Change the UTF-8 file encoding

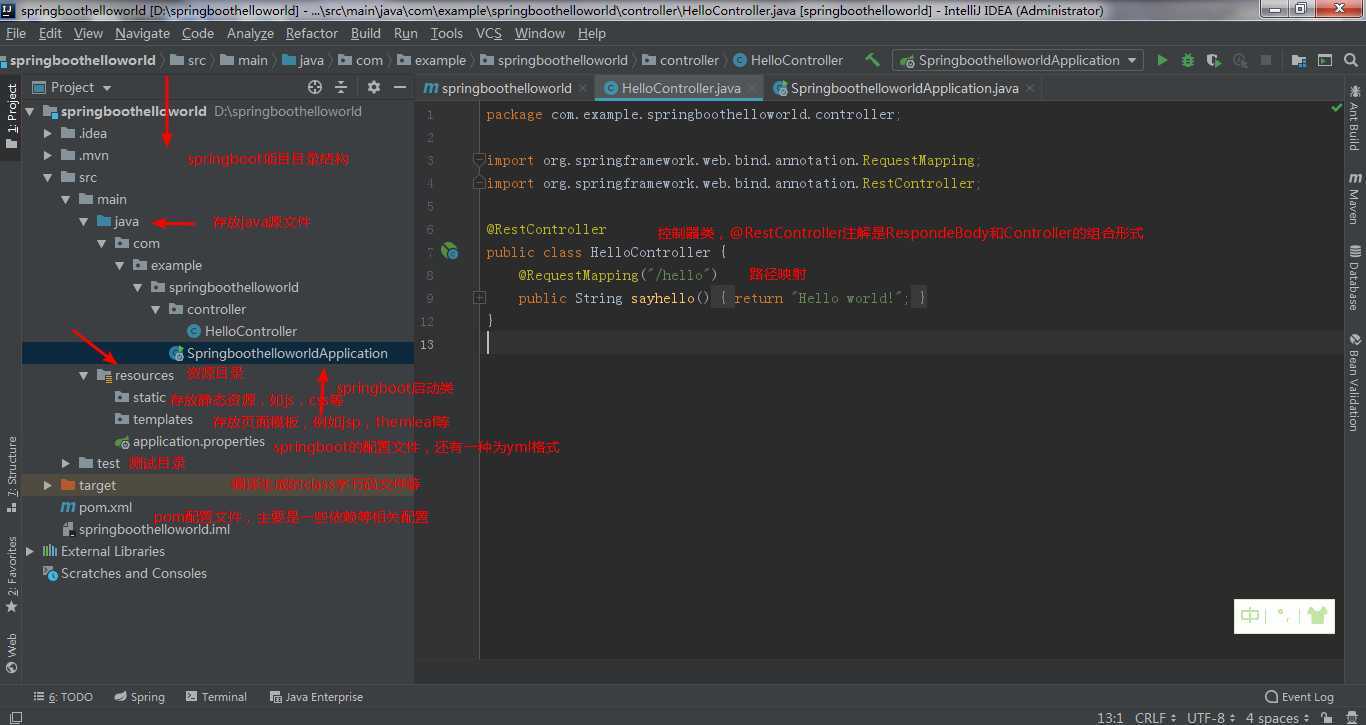tap(1210, 718)
